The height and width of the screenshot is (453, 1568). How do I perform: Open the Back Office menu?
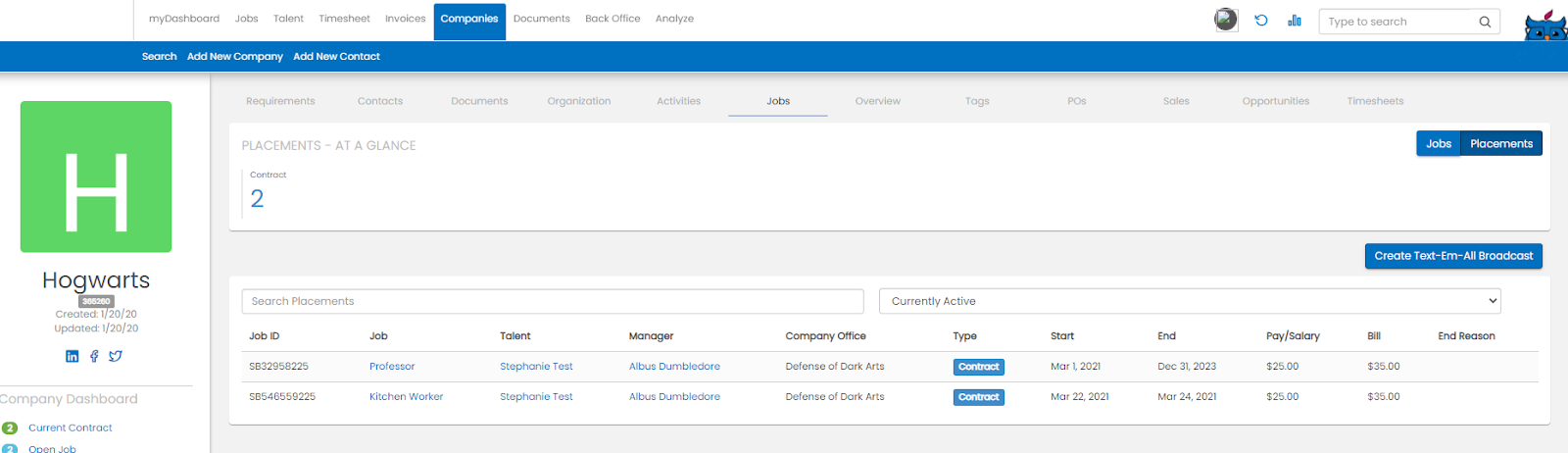(612, 19)
